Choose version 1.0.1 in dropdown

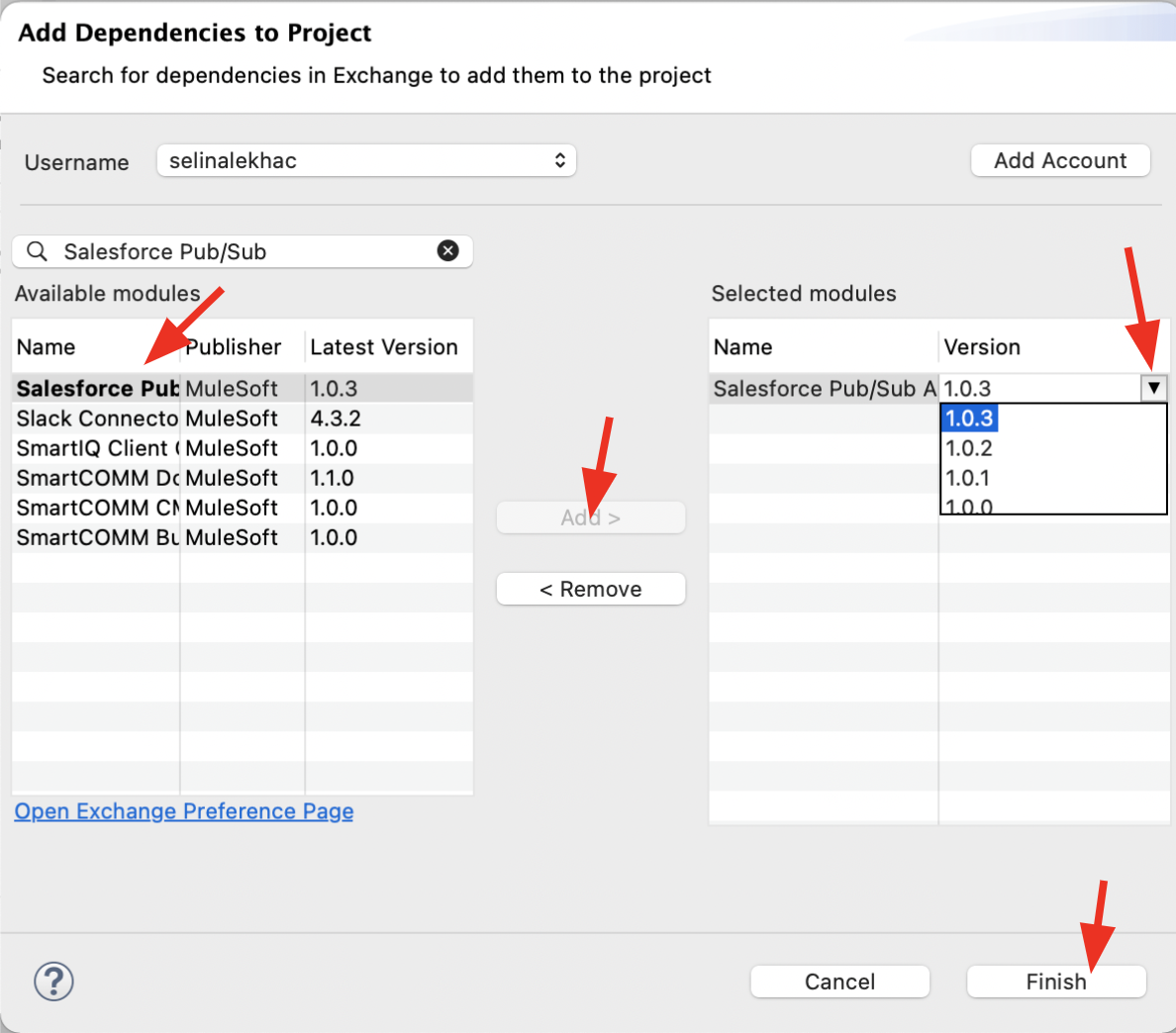(x=968, y=478)
